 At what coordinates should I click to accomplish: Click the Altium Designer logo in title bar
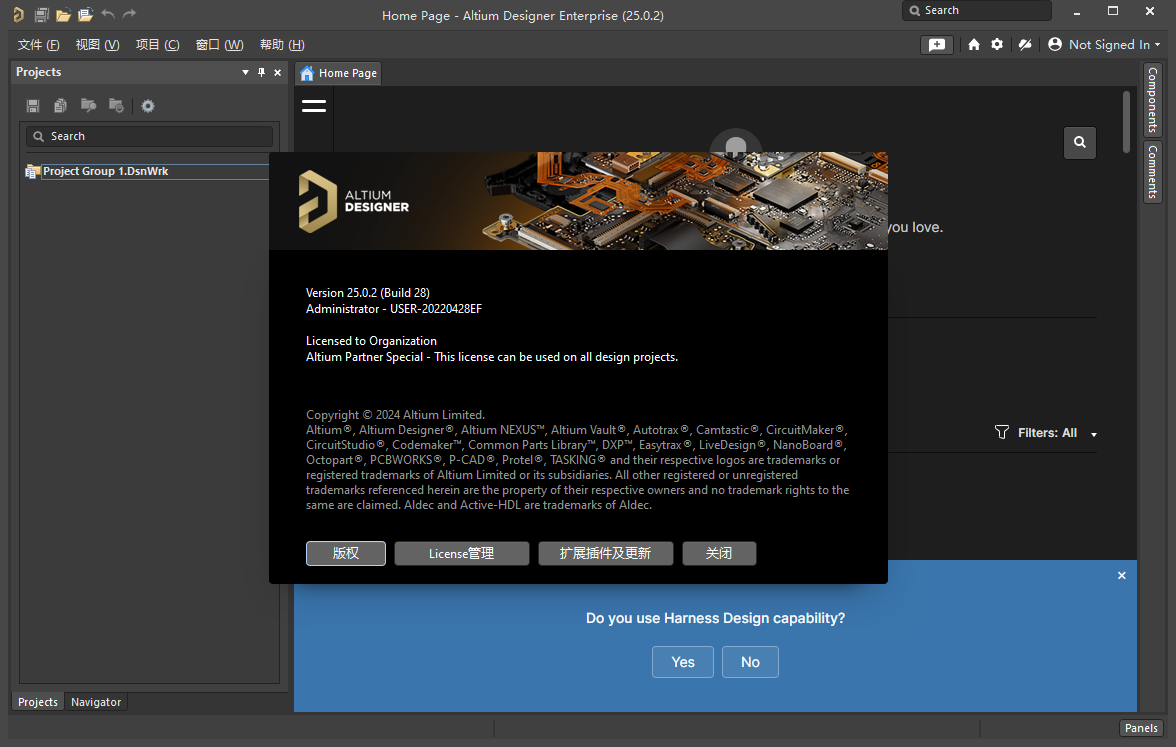18,14
